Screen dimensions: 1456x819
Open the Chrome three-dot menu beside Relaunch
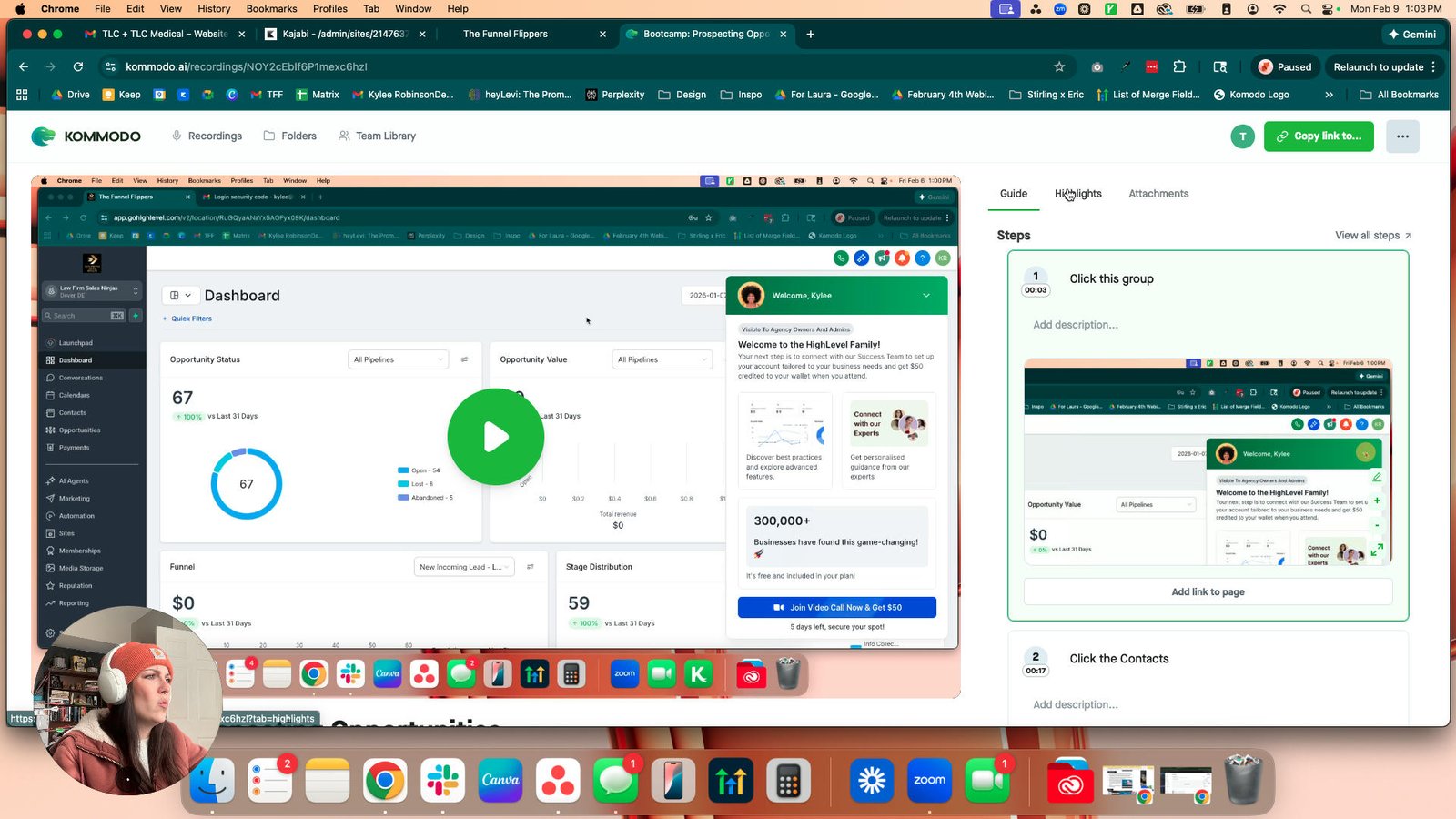[1433, 66]
